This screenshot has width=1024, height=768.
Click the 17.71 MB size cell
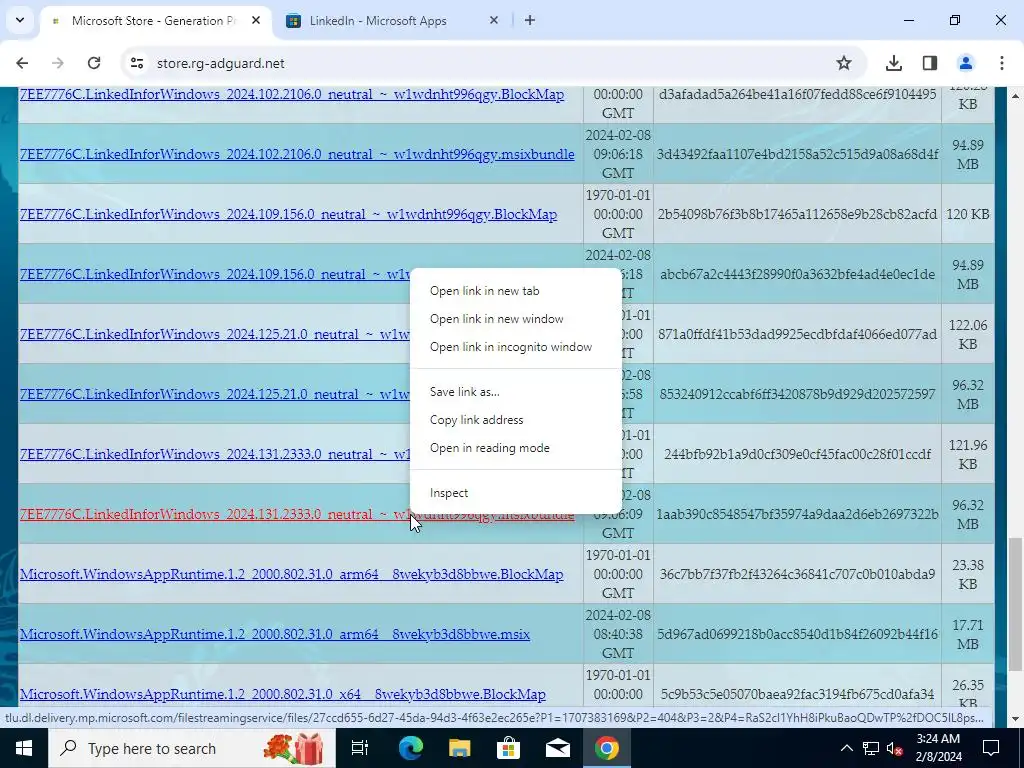pyautogui.click(x=968, y=635)
